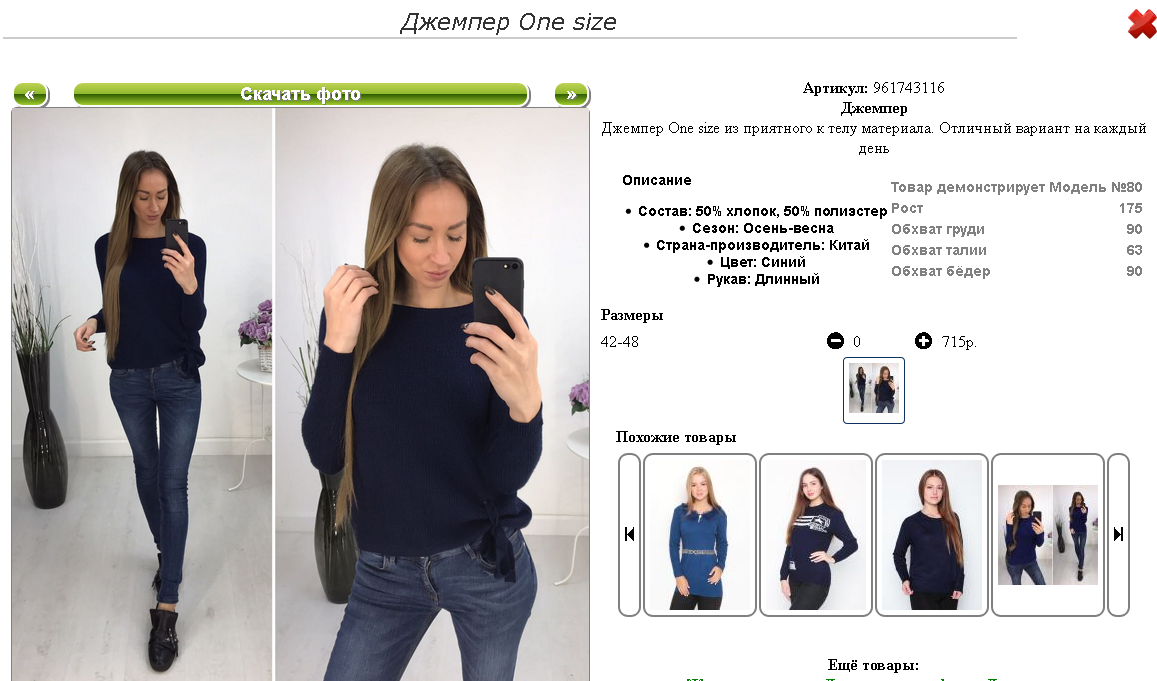Viewport: 1157px width, 681px height.
Task: Go to next photo with » button
Action: tap(571, 94)
